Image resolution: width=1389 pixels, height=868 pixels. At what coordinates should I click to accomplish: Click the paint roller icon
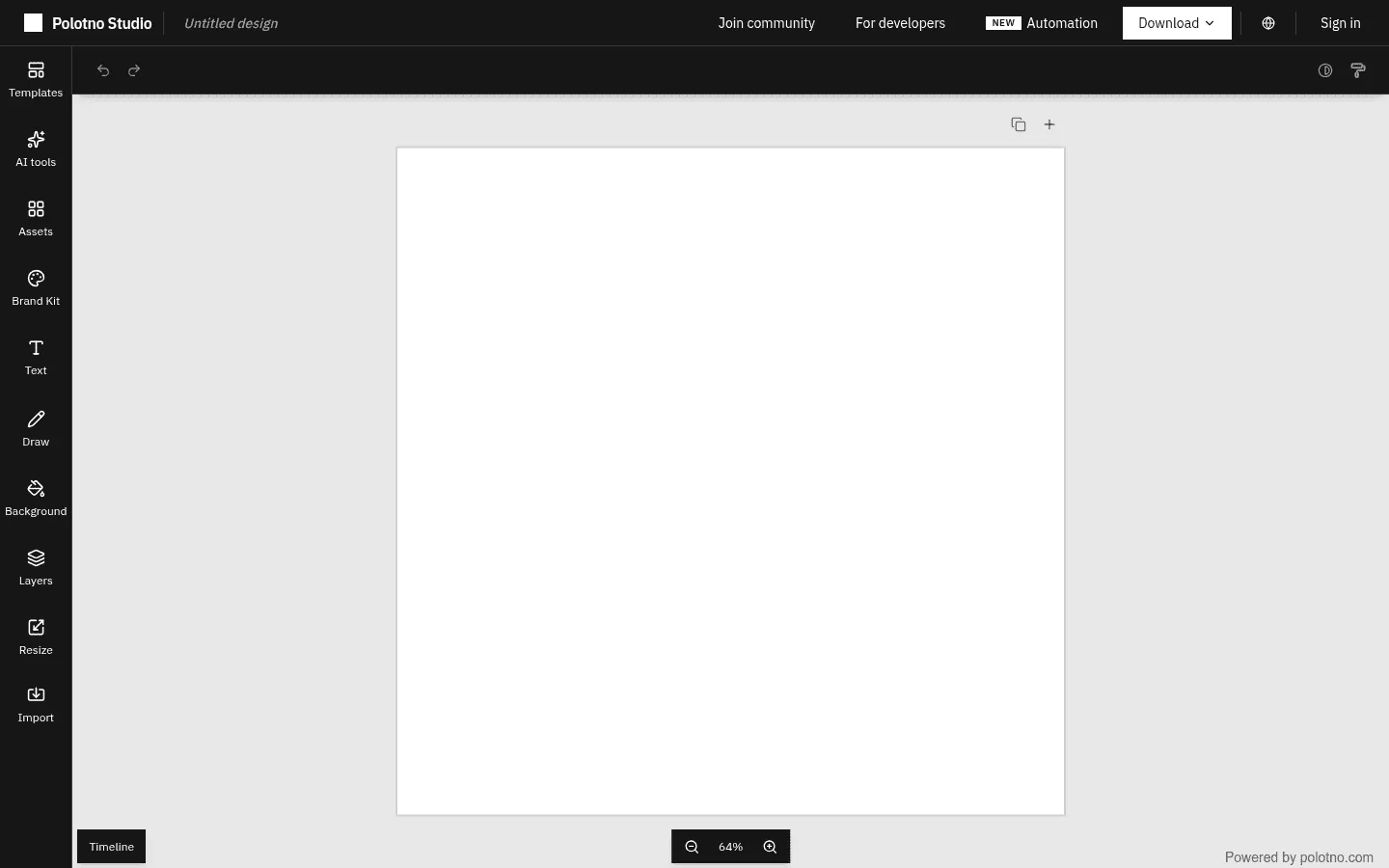pyautogui.click(x=1358, y=70)
